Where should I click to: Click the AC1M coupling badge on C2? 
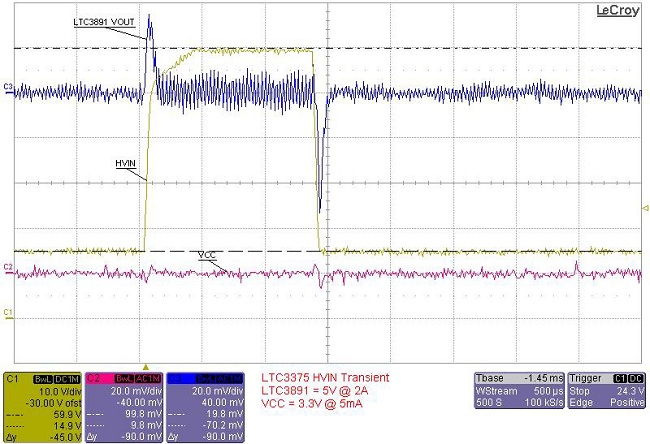click(148, 379)
